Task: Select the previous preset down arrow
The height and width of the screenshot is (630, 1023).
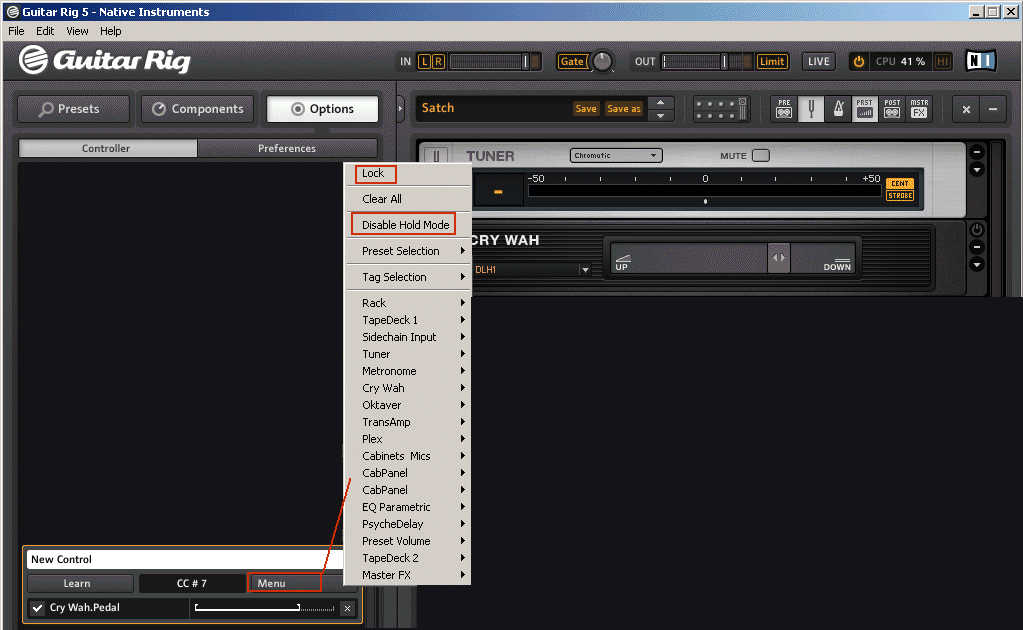Action: click(661, 116)
